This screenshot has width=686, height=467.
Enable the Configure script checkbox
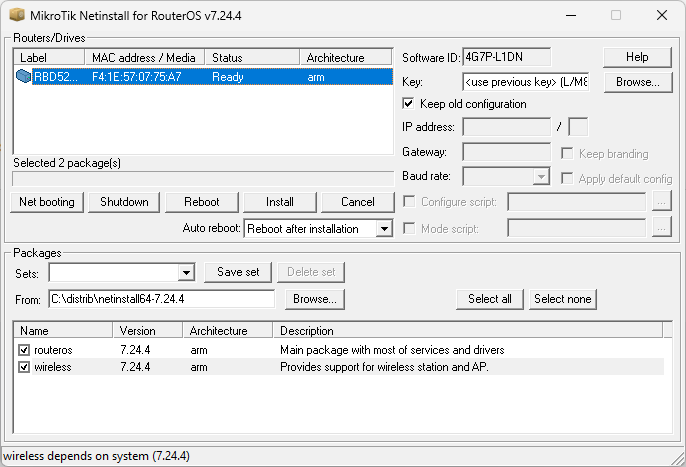409,201
